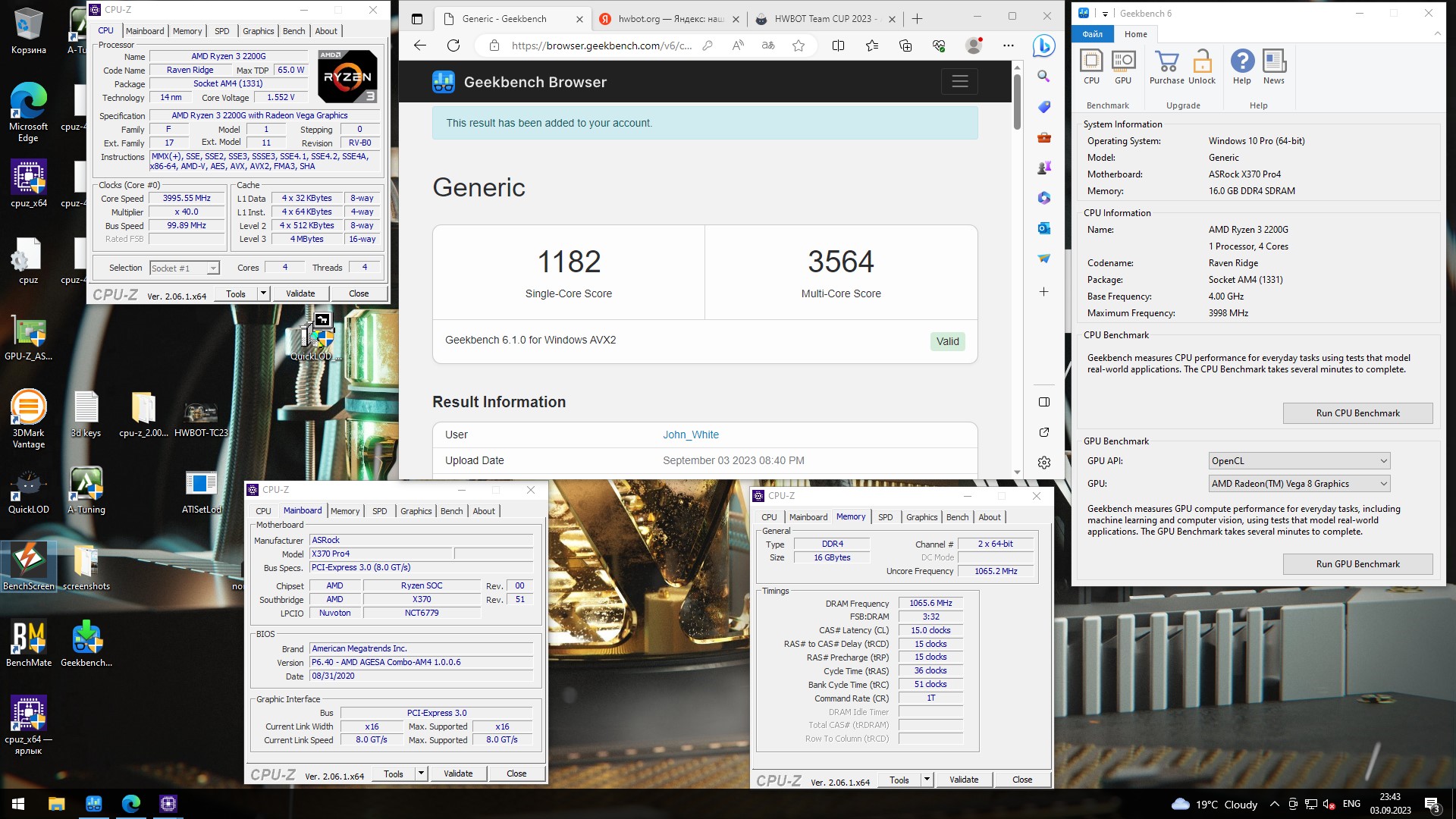Open the Recycle Bin (Корзина) desktop icon

[29, 32]
